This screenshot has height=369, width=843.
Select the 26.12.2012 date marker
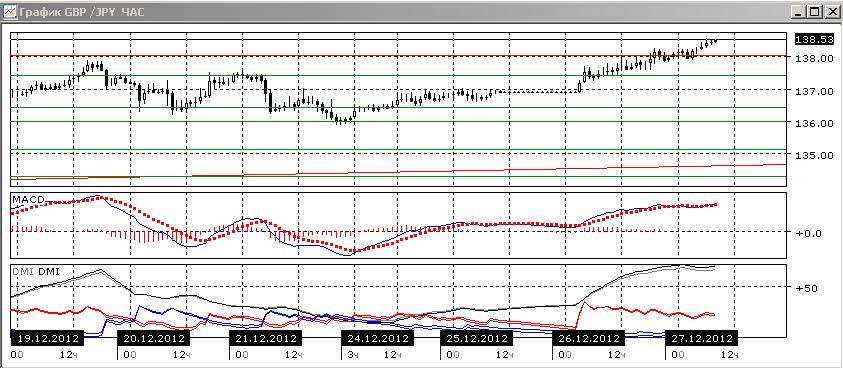tap(588, 339)
